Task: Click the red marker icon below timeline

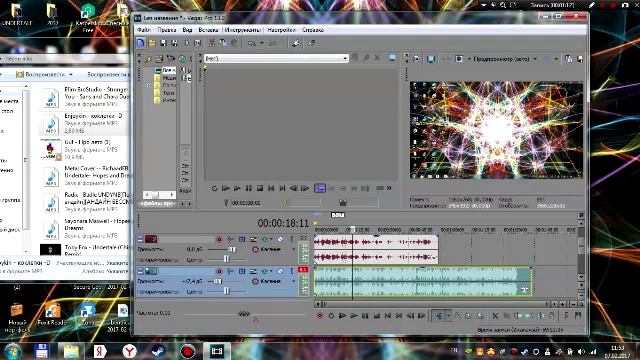Action: point(567,316)
